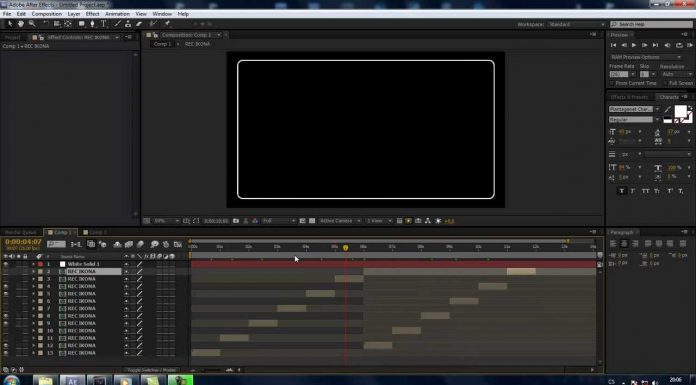Check the From Current Time checkbox
This screenshot has height=385, width=696.
[612, 83]
